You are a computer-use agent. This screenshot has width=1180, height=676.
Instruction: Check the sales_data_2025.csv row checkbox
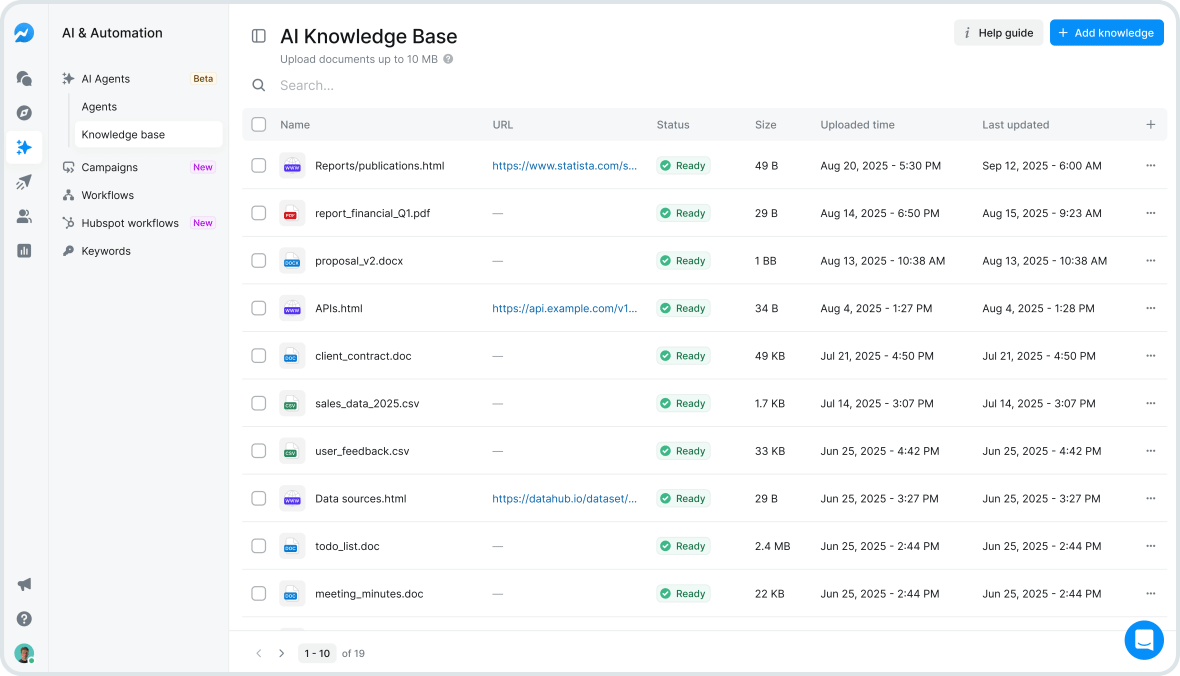[x=259, y=403]
